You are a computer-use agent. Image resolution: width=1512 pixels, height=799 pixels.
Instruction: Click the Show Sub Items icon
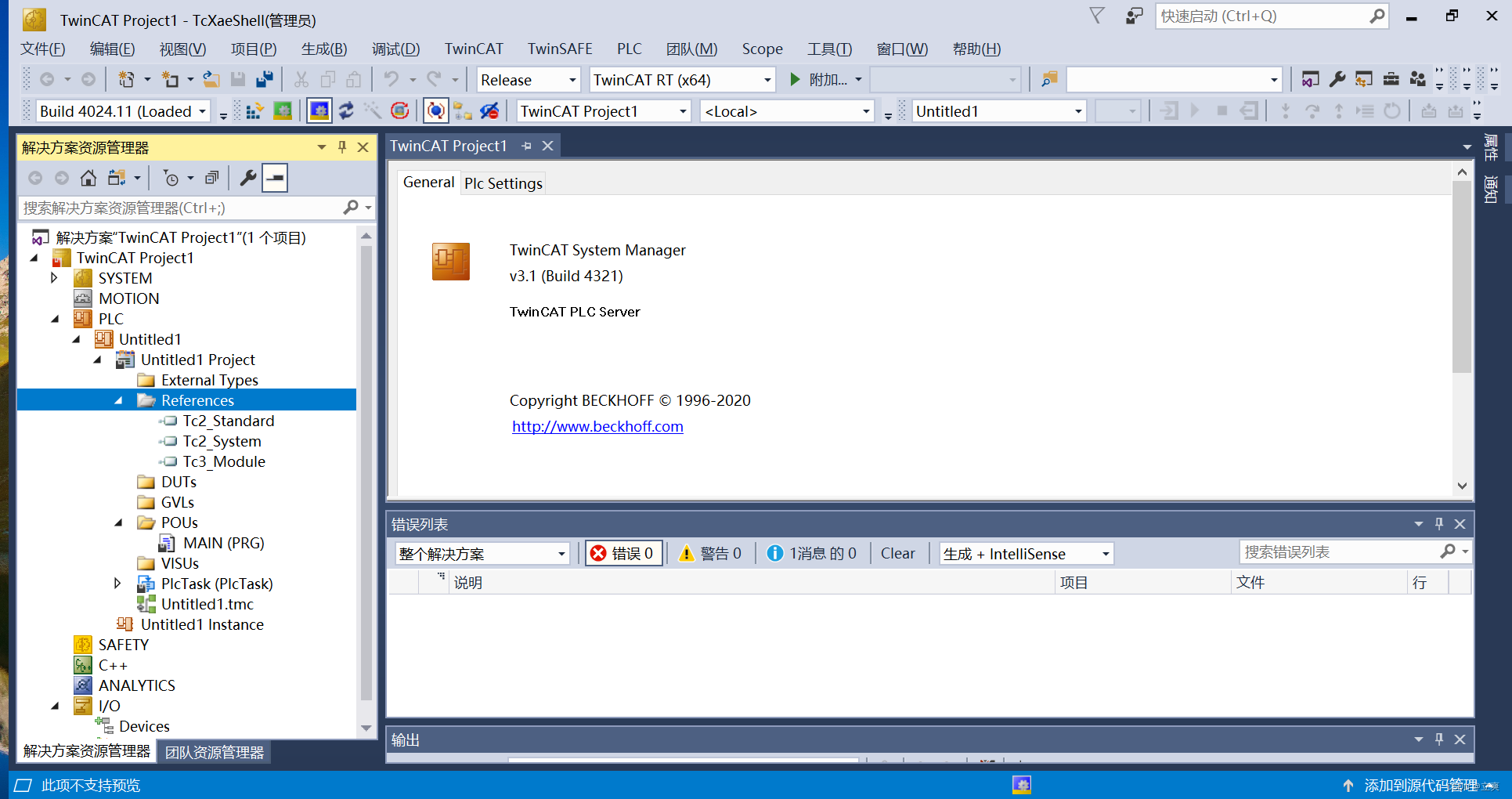pyautogui.click(x=463, y=111)
